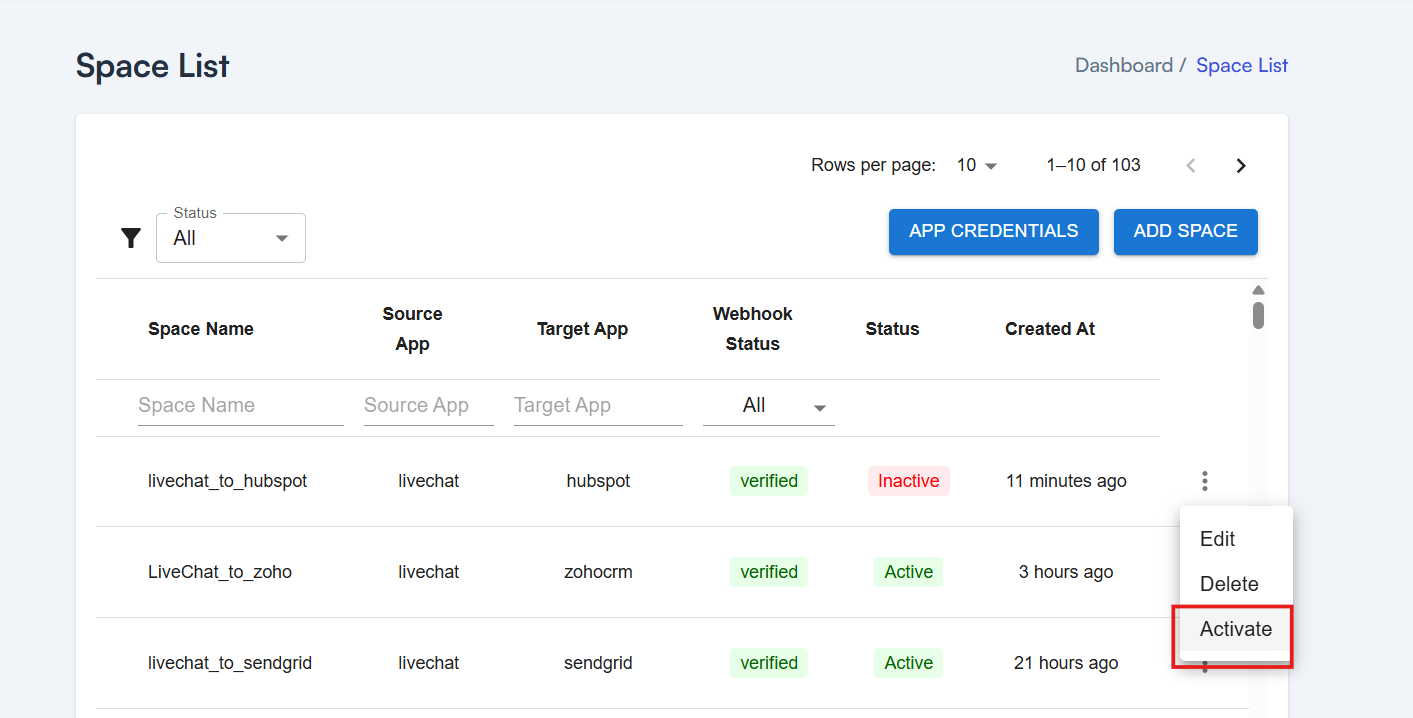Click verified badge in LiveChat_to_zoho row

[x=769, y=572]
